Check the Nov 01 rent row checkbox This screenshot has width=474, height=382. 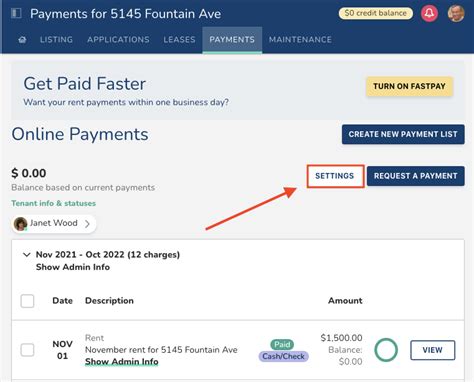coord(27,350)
